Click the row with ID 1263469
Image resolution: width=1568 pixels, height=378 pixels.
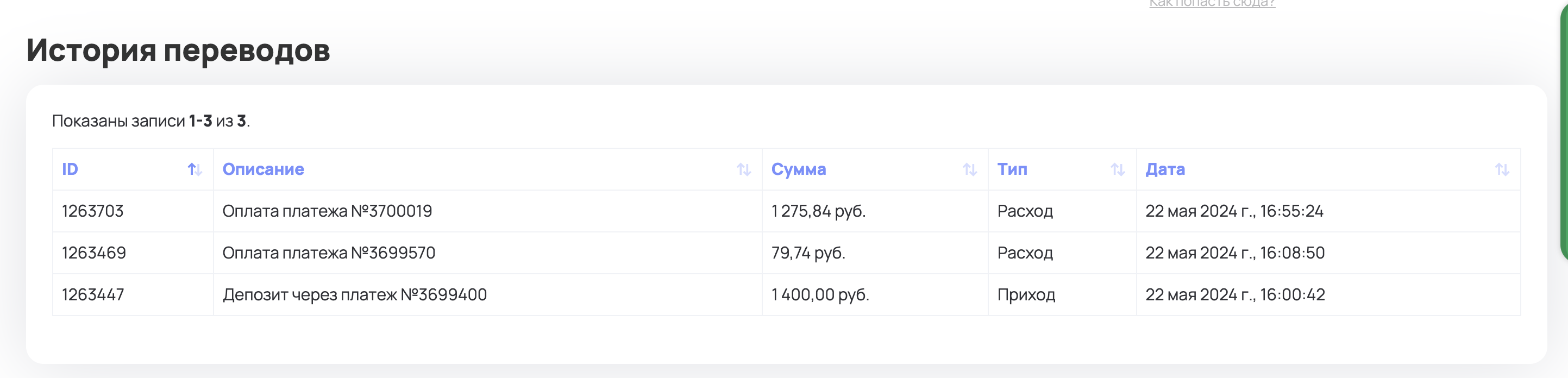[x=94, y=253]
